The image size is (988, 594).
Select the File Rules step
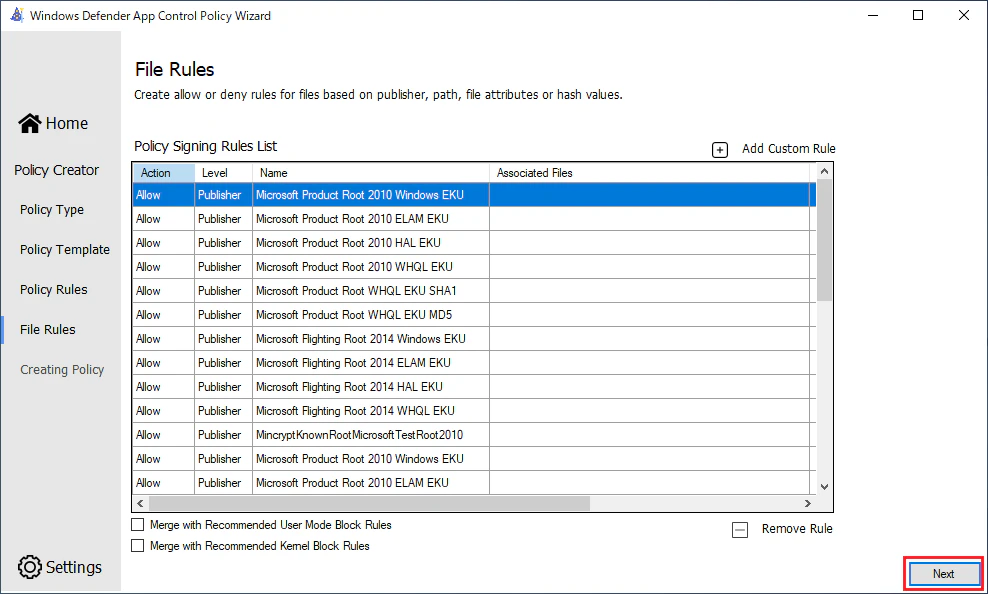coord(48,329)
